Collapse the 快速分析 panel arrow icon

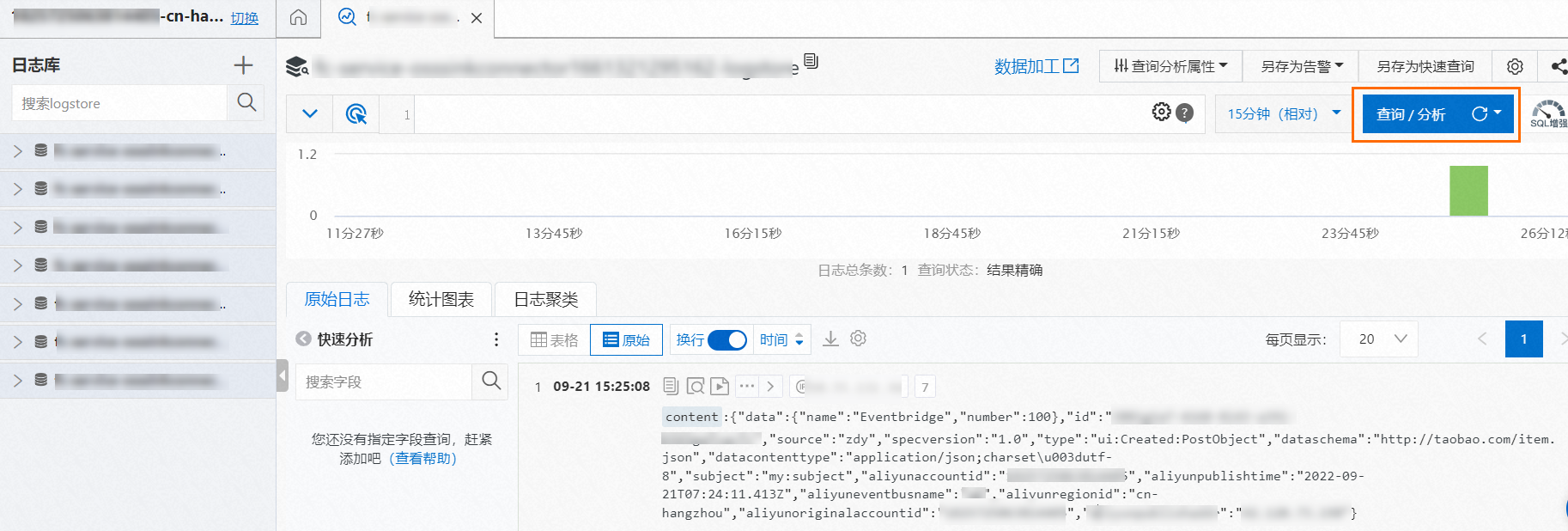pyautogui.click(x=303, y=339)
